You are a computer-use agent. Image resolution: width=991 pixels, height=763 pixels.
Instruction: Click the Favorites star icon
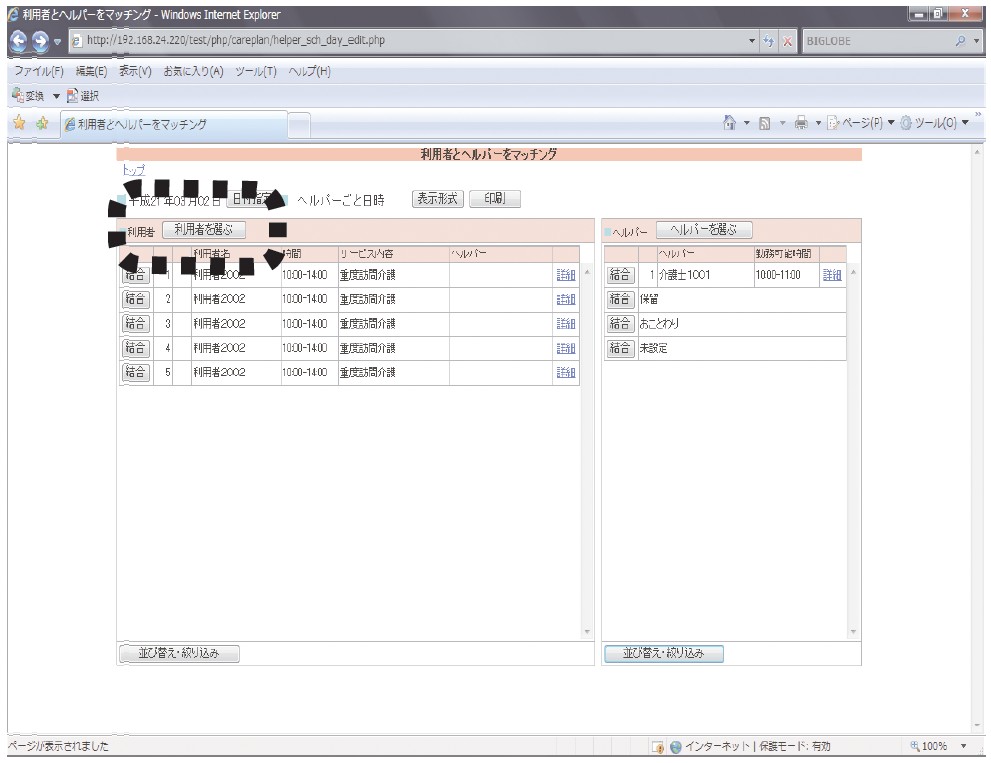(x=20, y=123)
